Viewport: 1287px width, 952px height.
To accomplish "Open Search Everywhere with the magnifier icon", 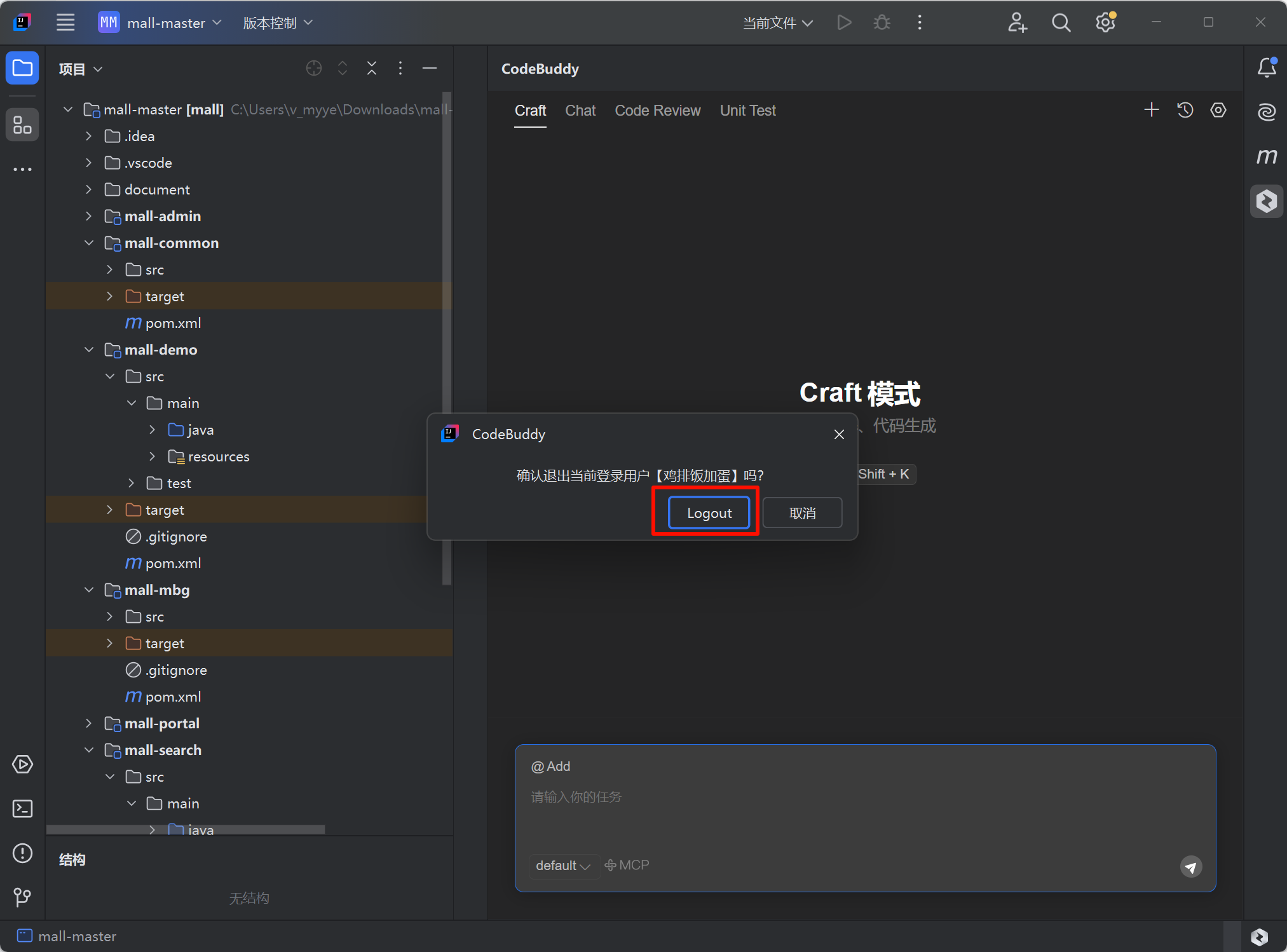I will pyautogui.click(x=1061, y=22).
